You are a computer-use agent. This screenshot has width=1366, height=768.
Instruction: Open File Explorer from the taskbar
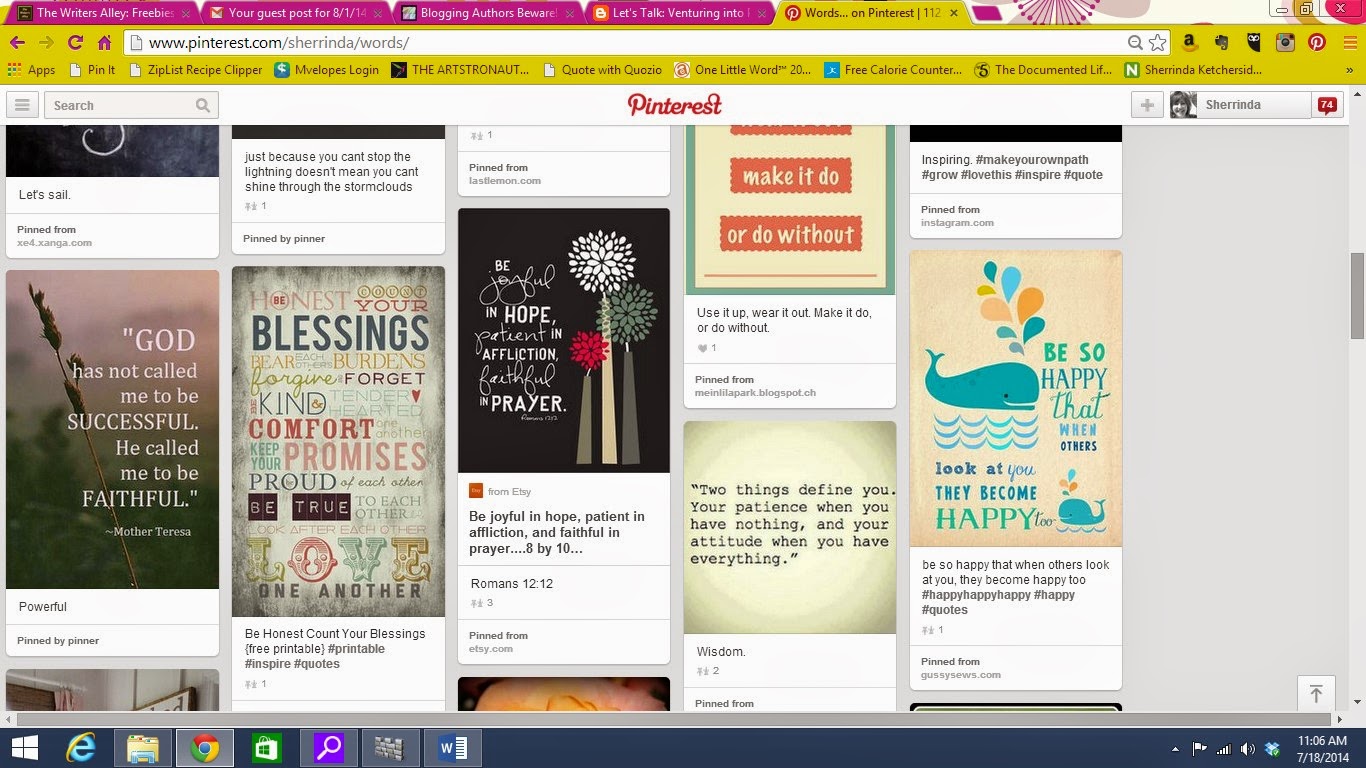[x=143, y=748]
